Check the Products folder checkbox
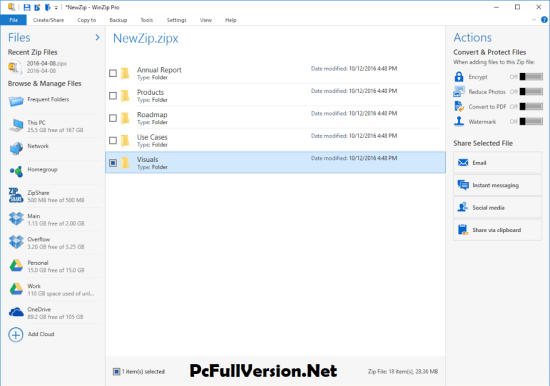The image size is (550, 386). [x=113, y=96]
